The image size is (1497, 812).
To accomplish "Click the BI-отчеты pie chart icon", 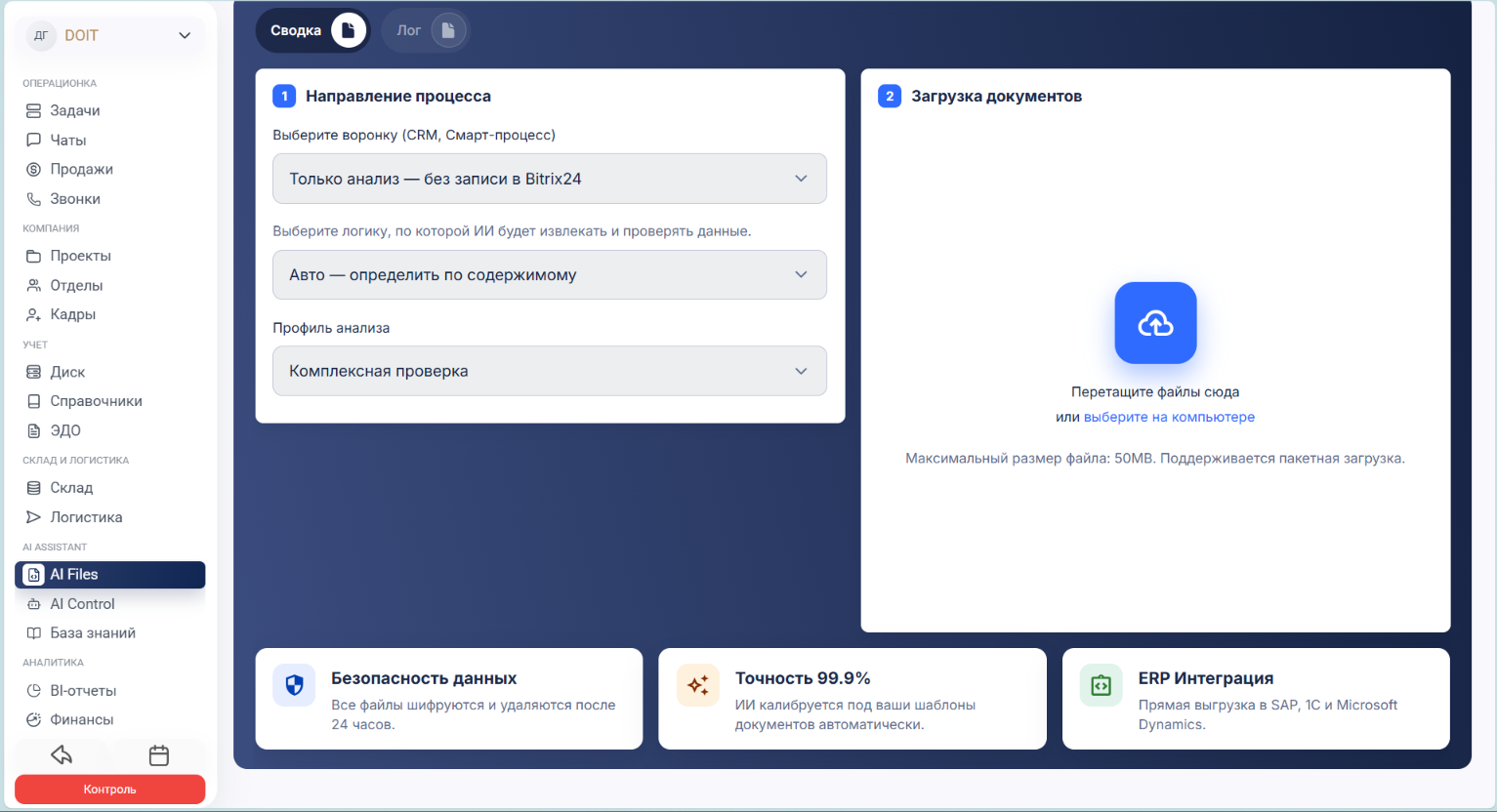I will (x=33, y=691).
